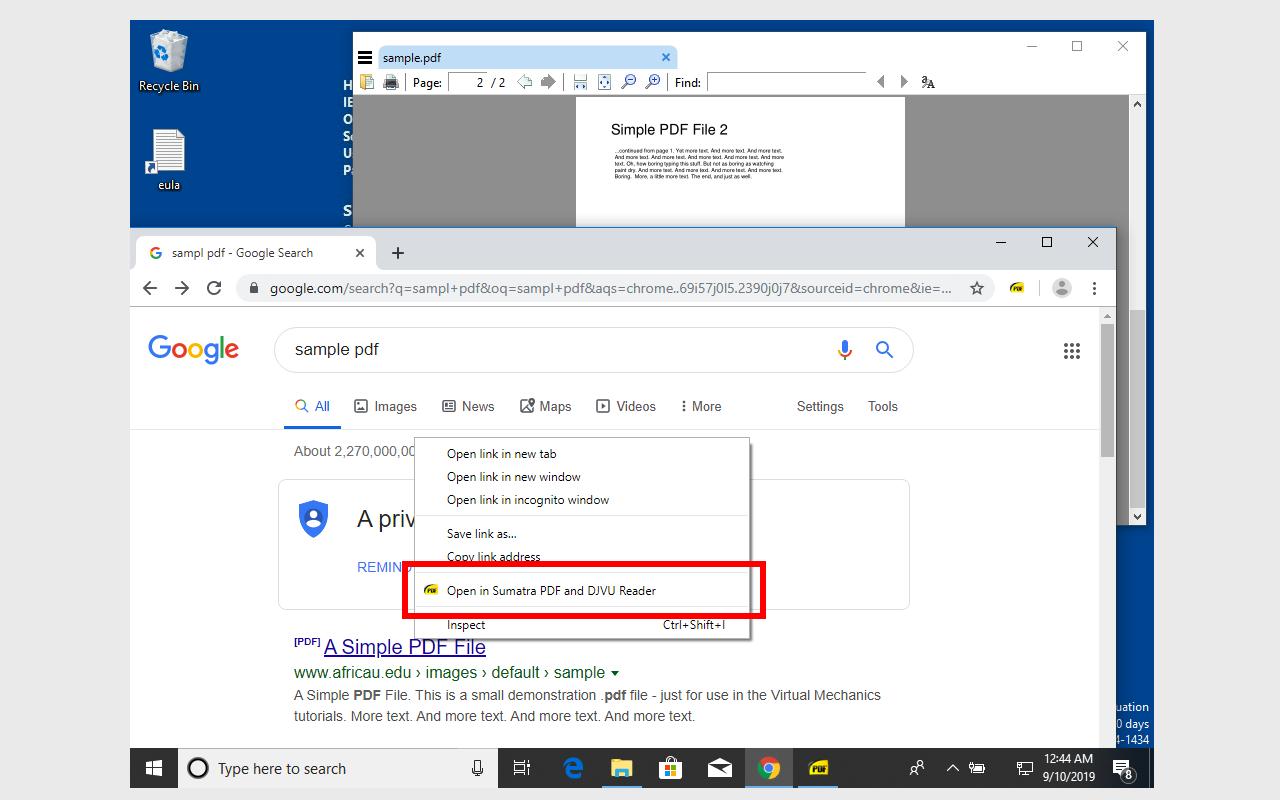Screen dimensions: 1280x800
Task: Switch to the News search tab
Action: [468, 406]
